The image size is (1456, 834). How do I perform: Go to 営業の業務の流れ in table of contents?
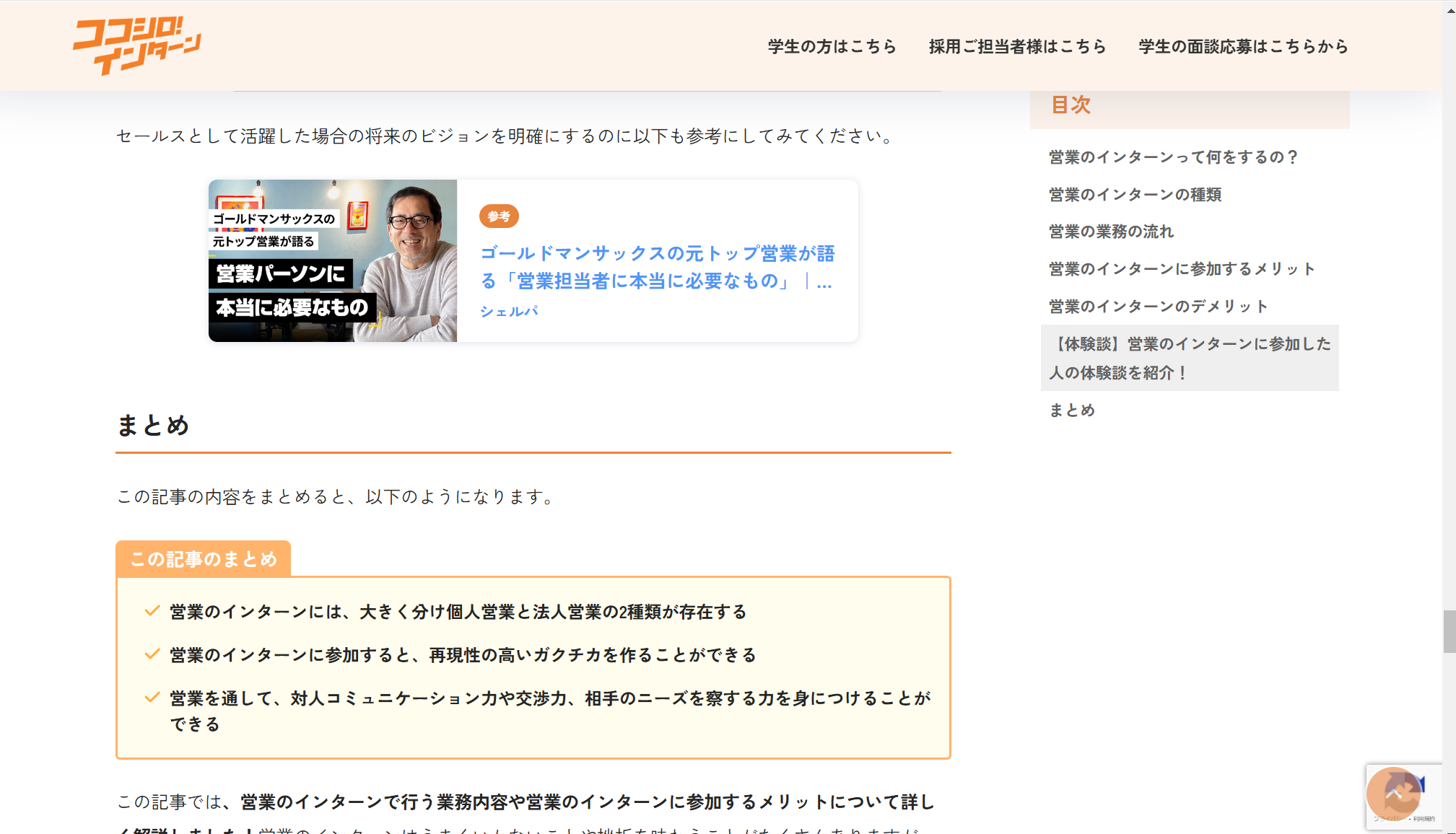[1111, 232]
